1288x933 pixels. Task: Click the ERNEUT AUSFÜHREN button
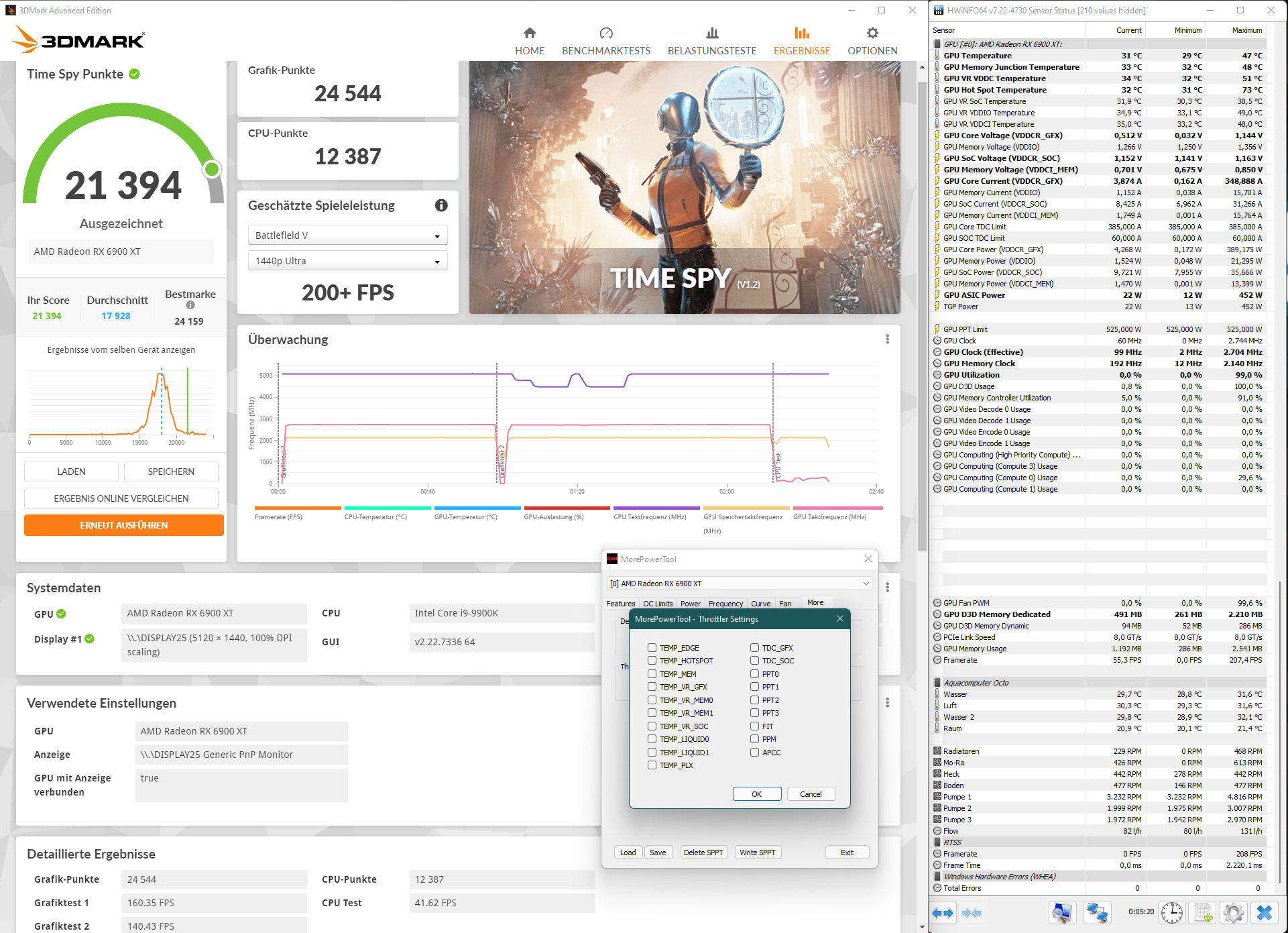point(124,525)
